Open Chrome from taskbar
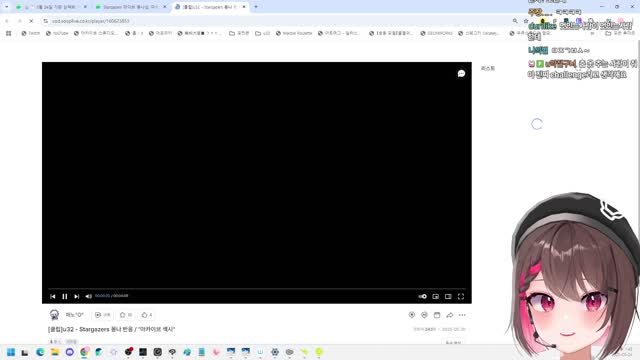This screenshot has width=640, height=360. pos(84,352)
